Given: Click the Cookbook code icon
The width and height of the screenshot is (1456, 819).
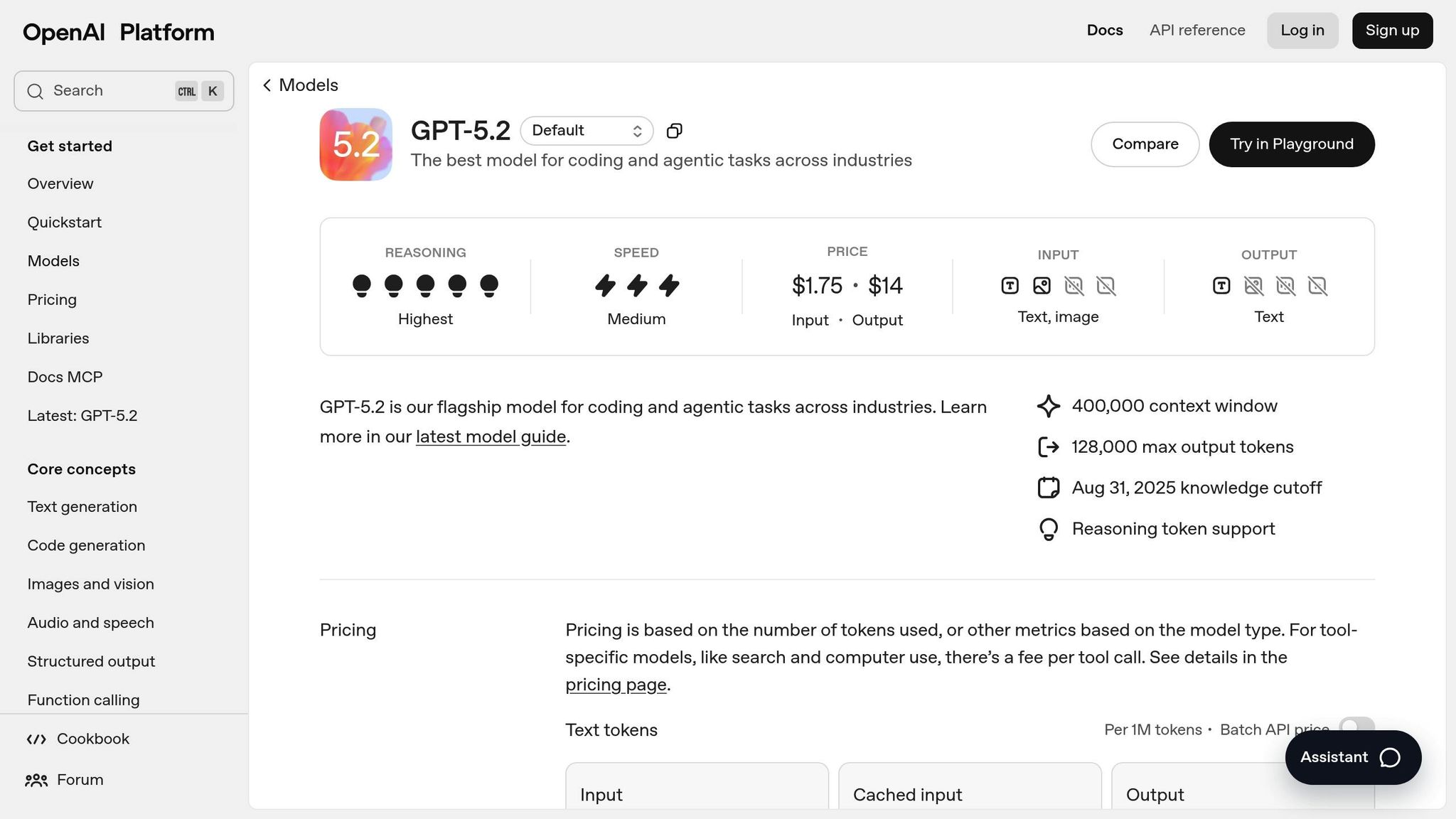Looking at the screenshot, I should (x=36, y=739).
